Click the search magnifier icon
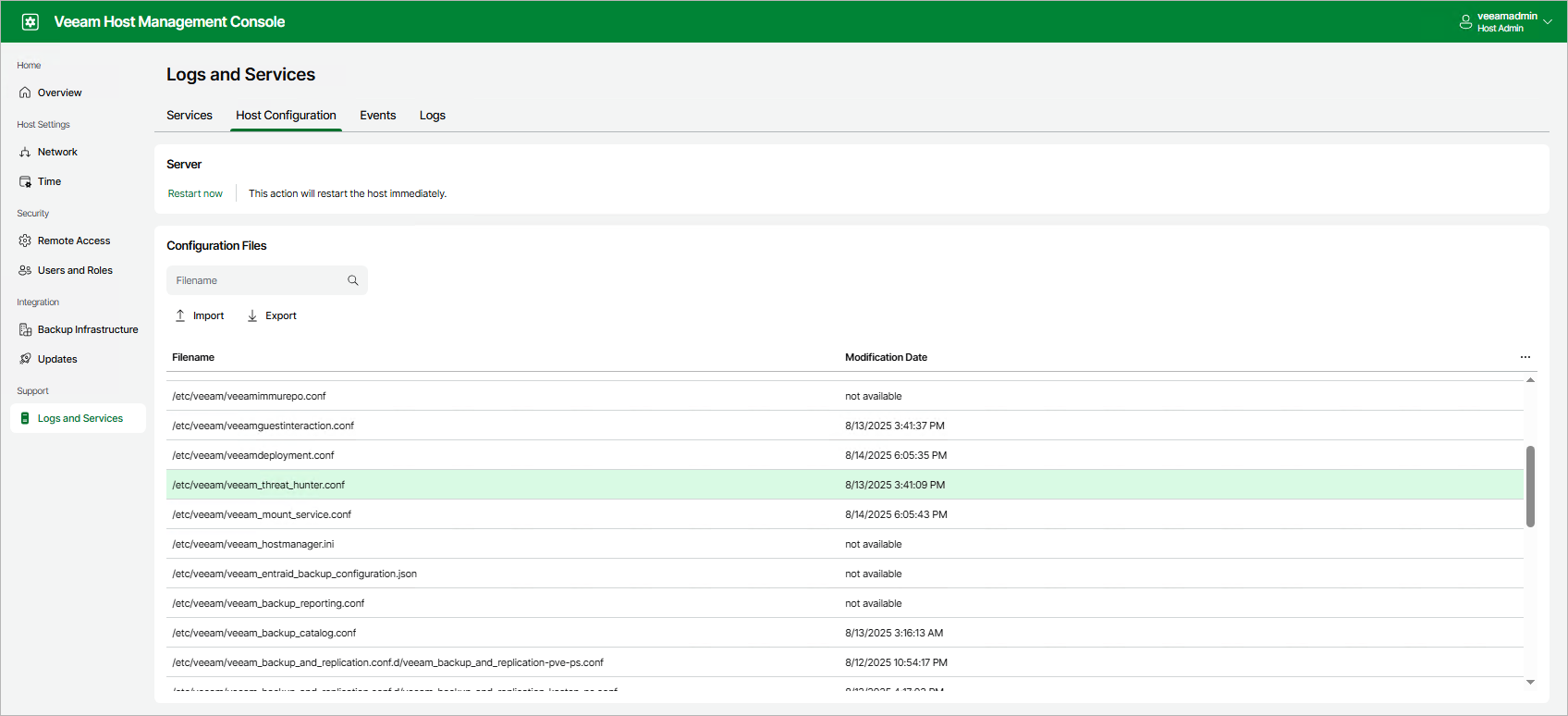 [352, 280]
